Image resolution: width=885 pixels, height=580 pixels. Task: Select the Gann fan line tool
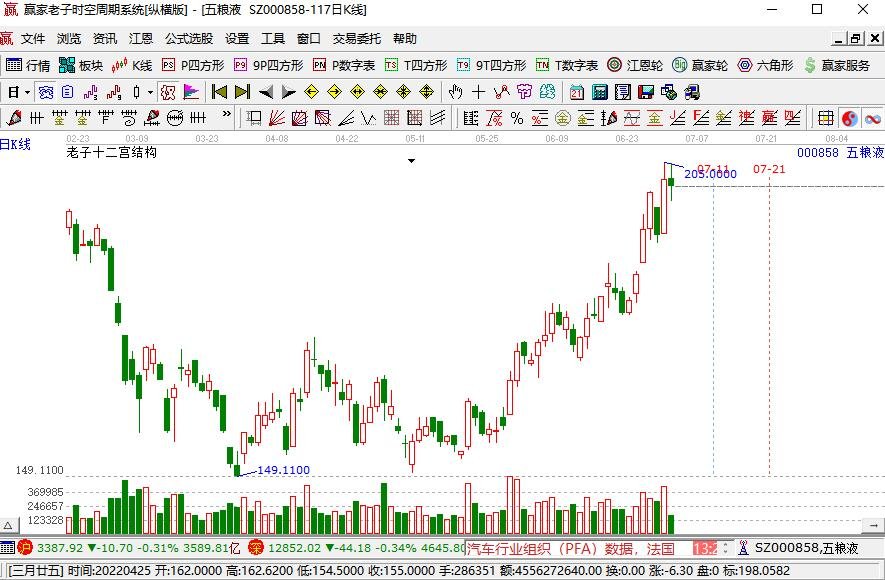coord(277,118)
